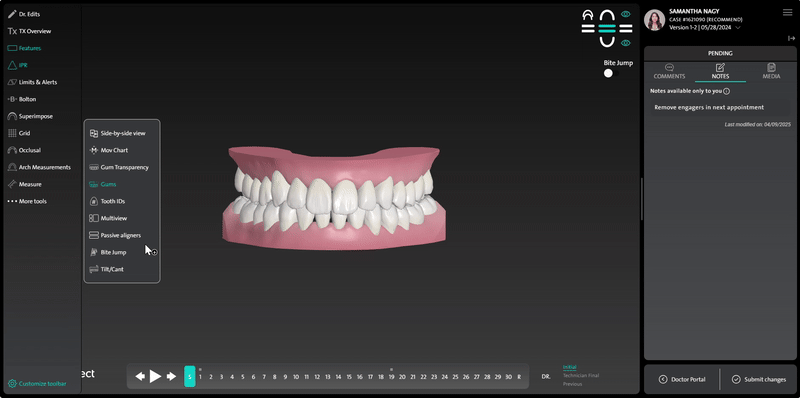This screenshot has height=398, width=800.
Task: Activate the Grid overlay tool
Action: point(19,133)
